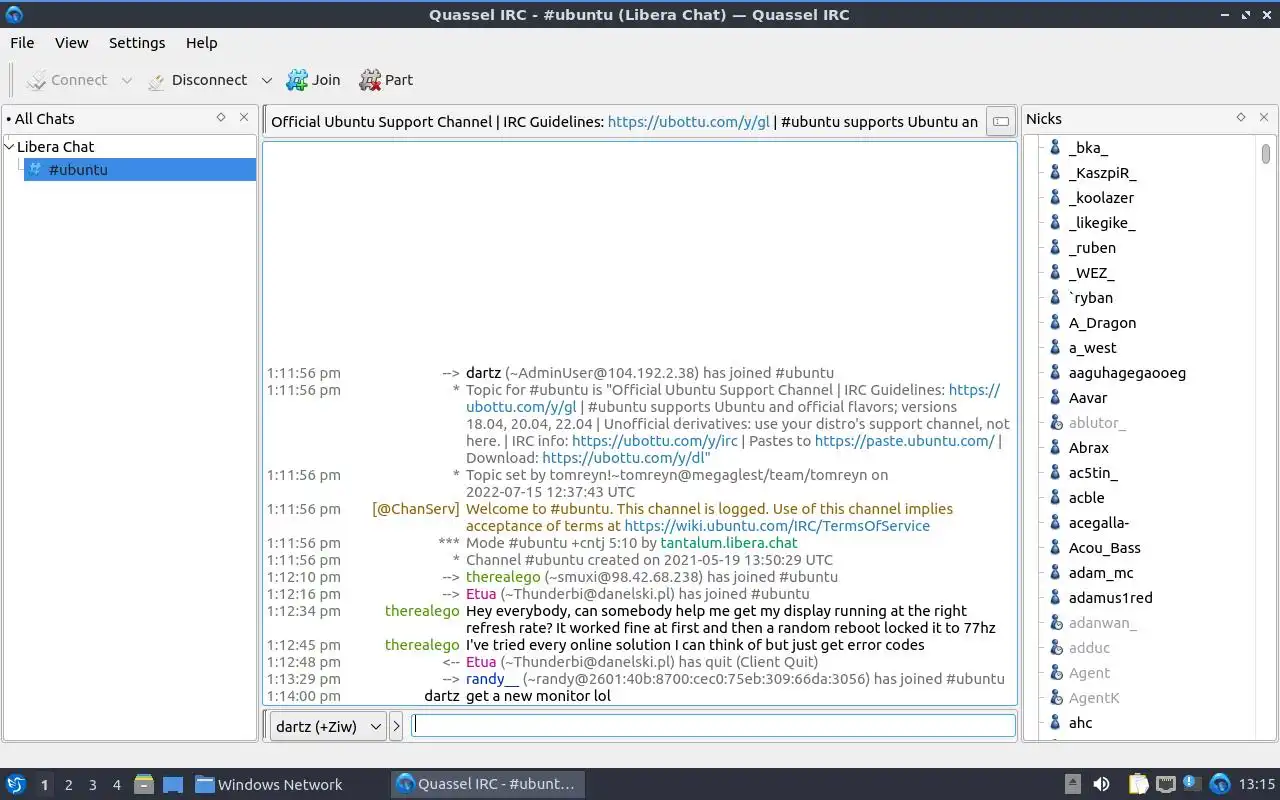The width and height of the screenshot is (1280, 800).
Task: Open the wiki.ubuntu.com TermsOfService link
Action: [x=777, y=526]
